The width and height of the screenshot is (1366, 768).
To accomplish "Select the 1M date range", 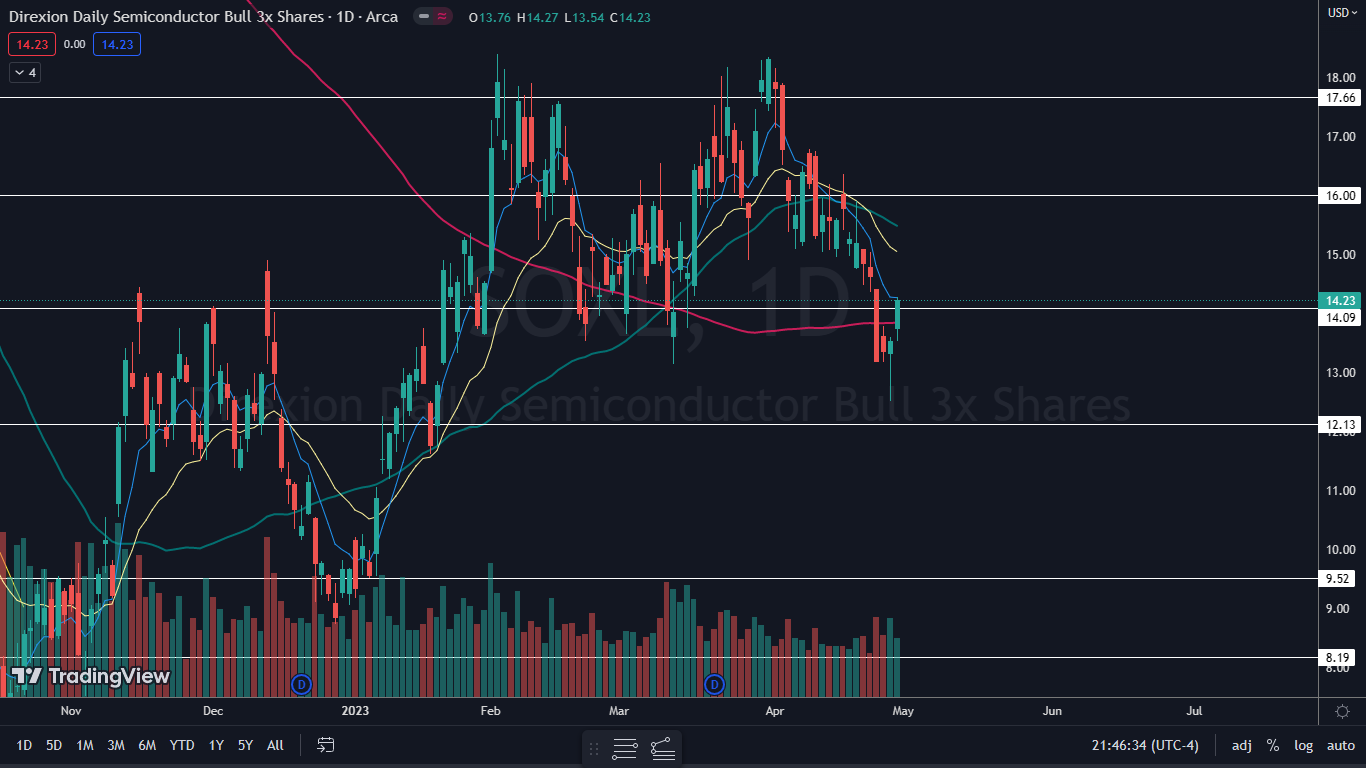I will pos(85,745).
